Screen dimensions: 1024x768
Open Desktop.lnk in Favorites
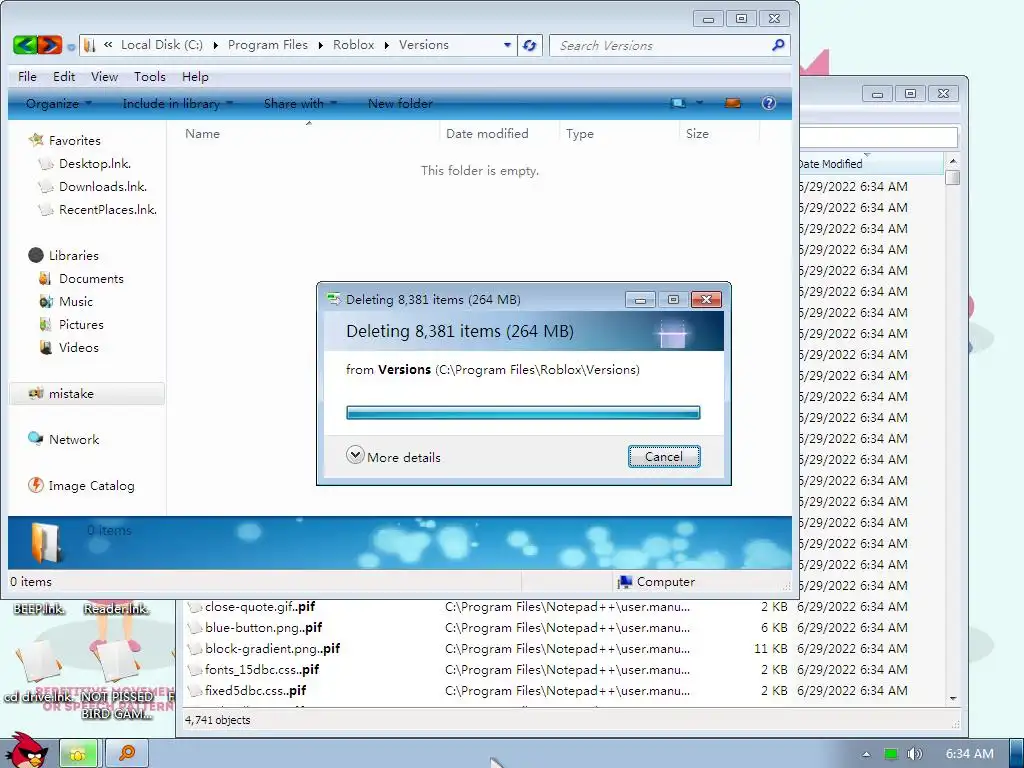pyautogui.click(x=95, y=163)
